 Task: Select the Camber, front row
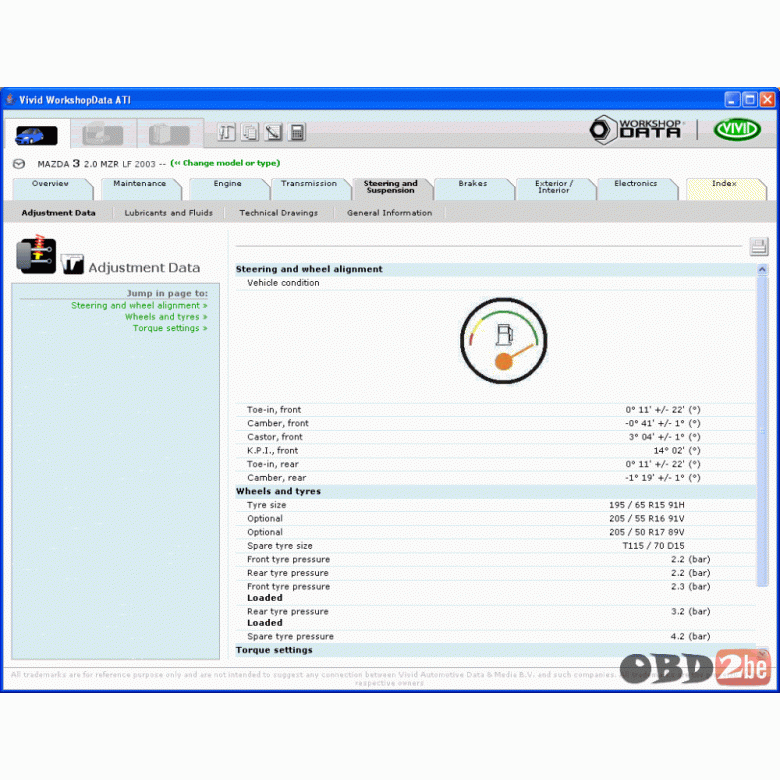[495, 423]
